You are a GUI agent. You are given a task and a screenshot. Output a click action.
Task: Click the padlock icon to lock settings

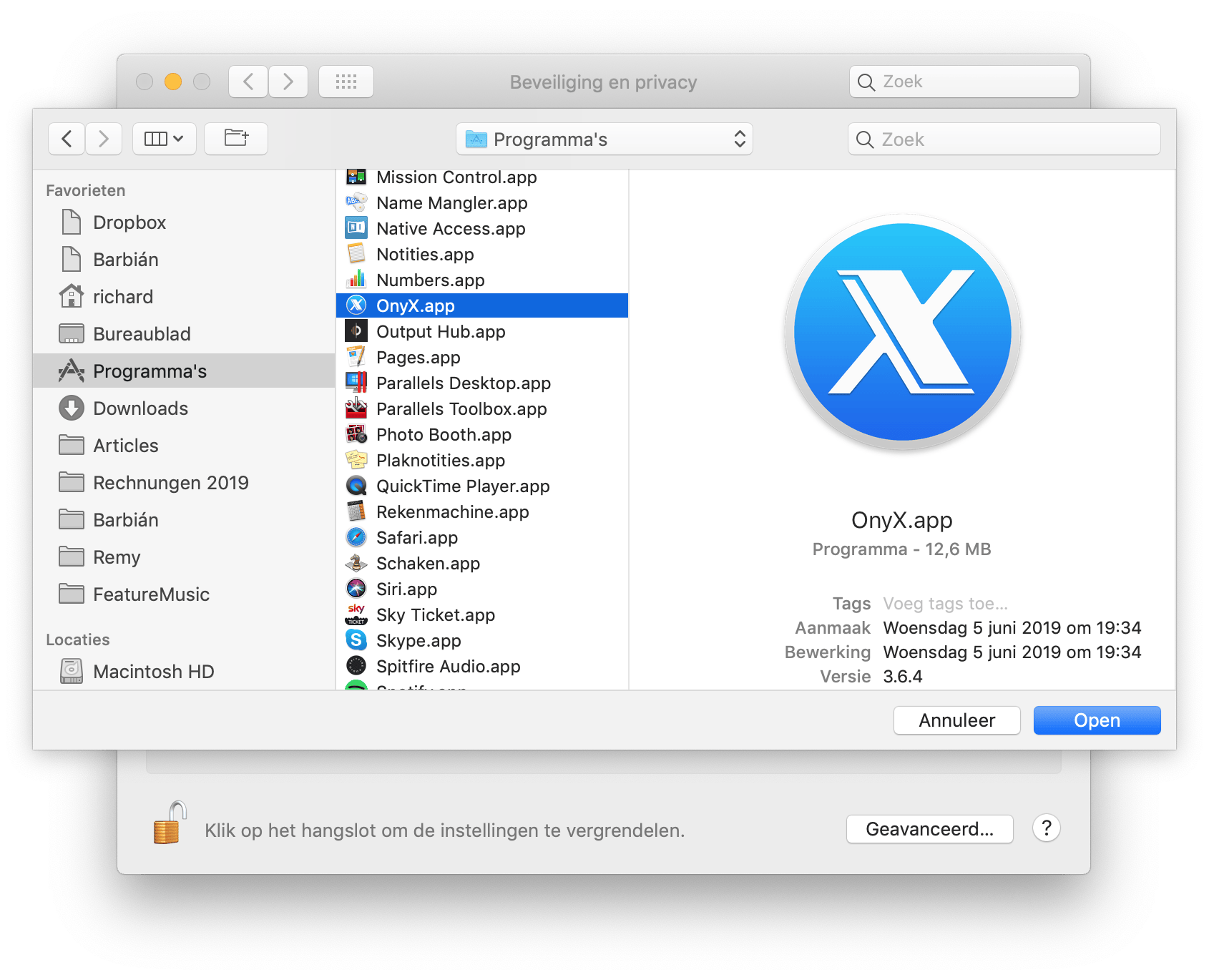pyautogui.click(x=170, y=823)
